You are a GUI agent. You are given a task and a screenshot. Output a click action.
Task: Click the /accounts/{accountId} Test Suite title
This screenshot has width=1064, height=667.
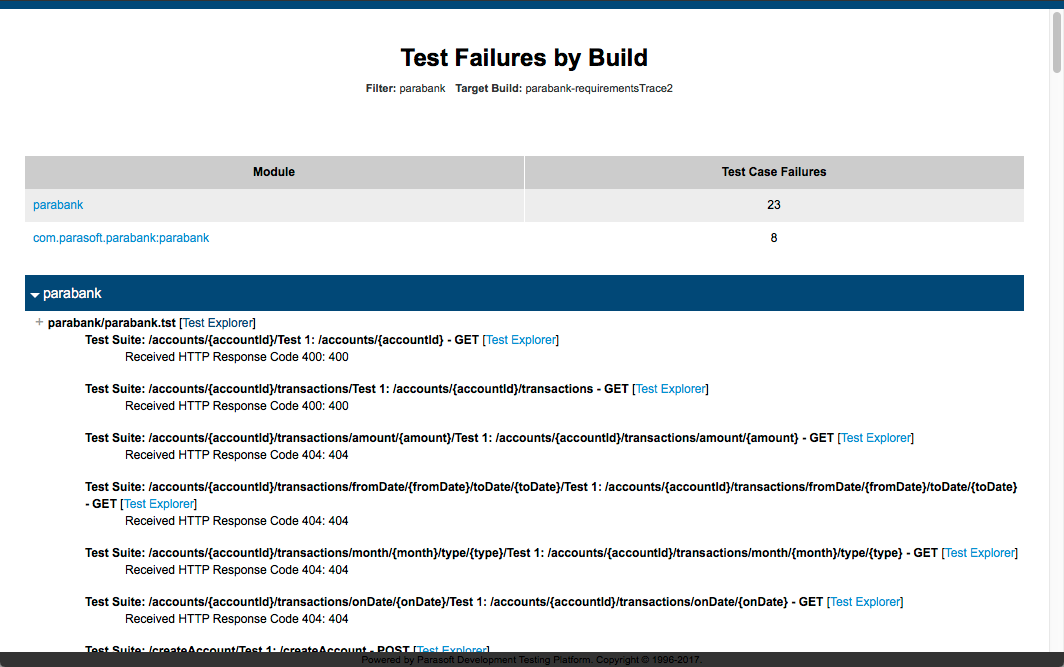(x=282, y=340)
